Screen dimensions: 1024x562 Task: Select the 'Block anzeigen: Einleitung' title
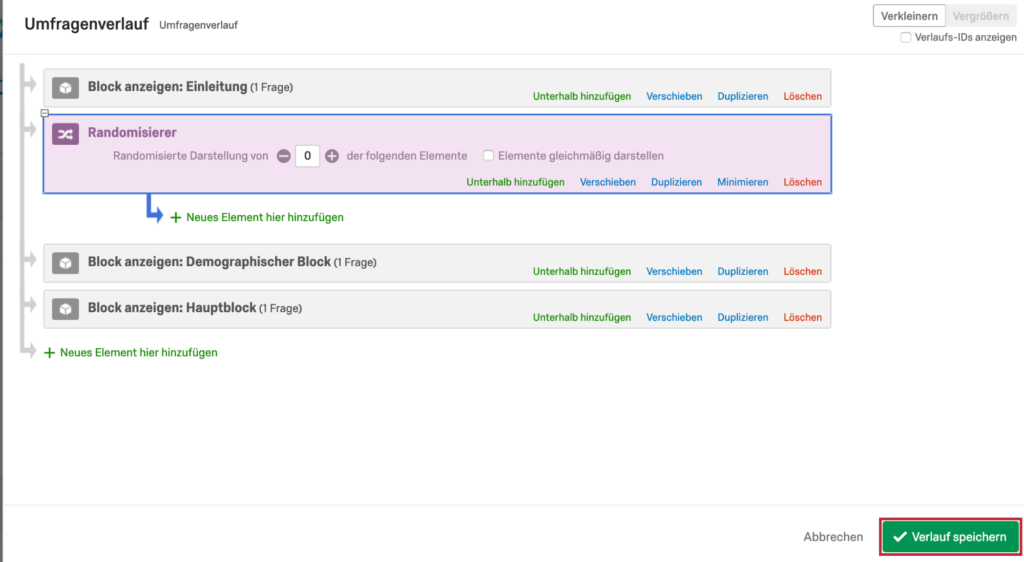(168, 87)
